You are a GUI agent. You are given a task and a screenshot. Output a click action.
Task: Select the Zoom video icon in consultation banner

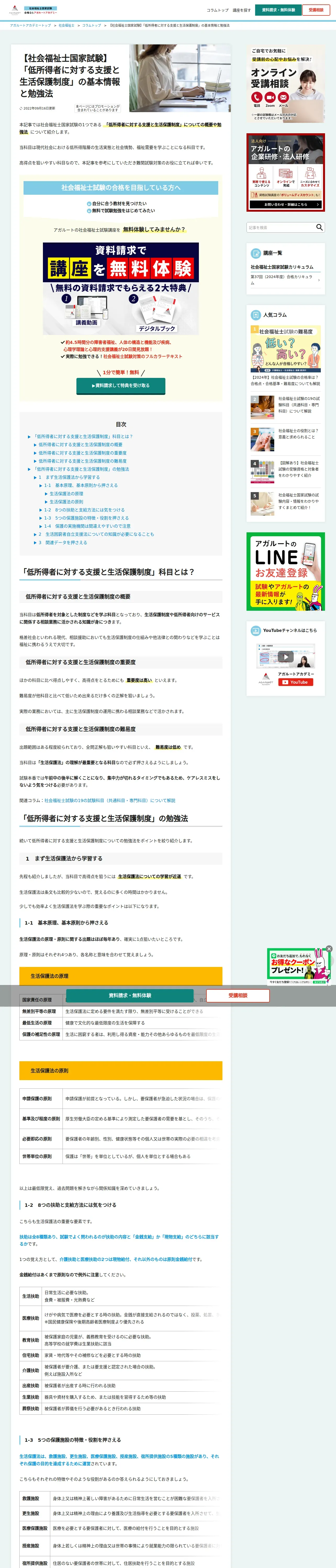pos(270,97)
